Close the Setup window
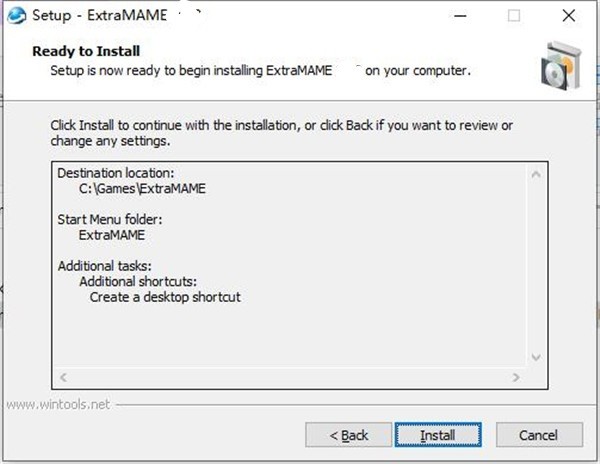The image size is (600, 464). tap(569, 16)
